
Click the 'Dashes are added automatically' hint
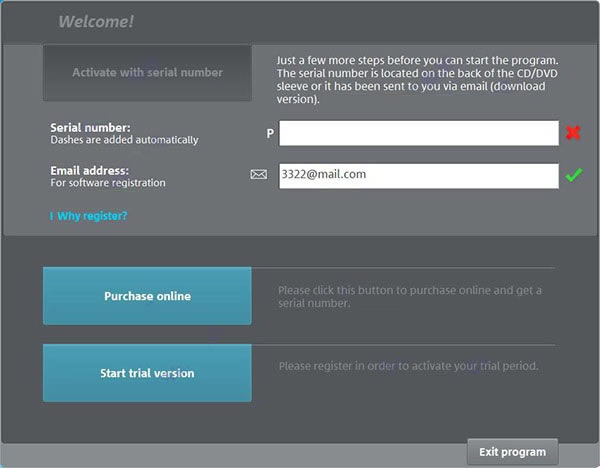(x=124, y=141)
